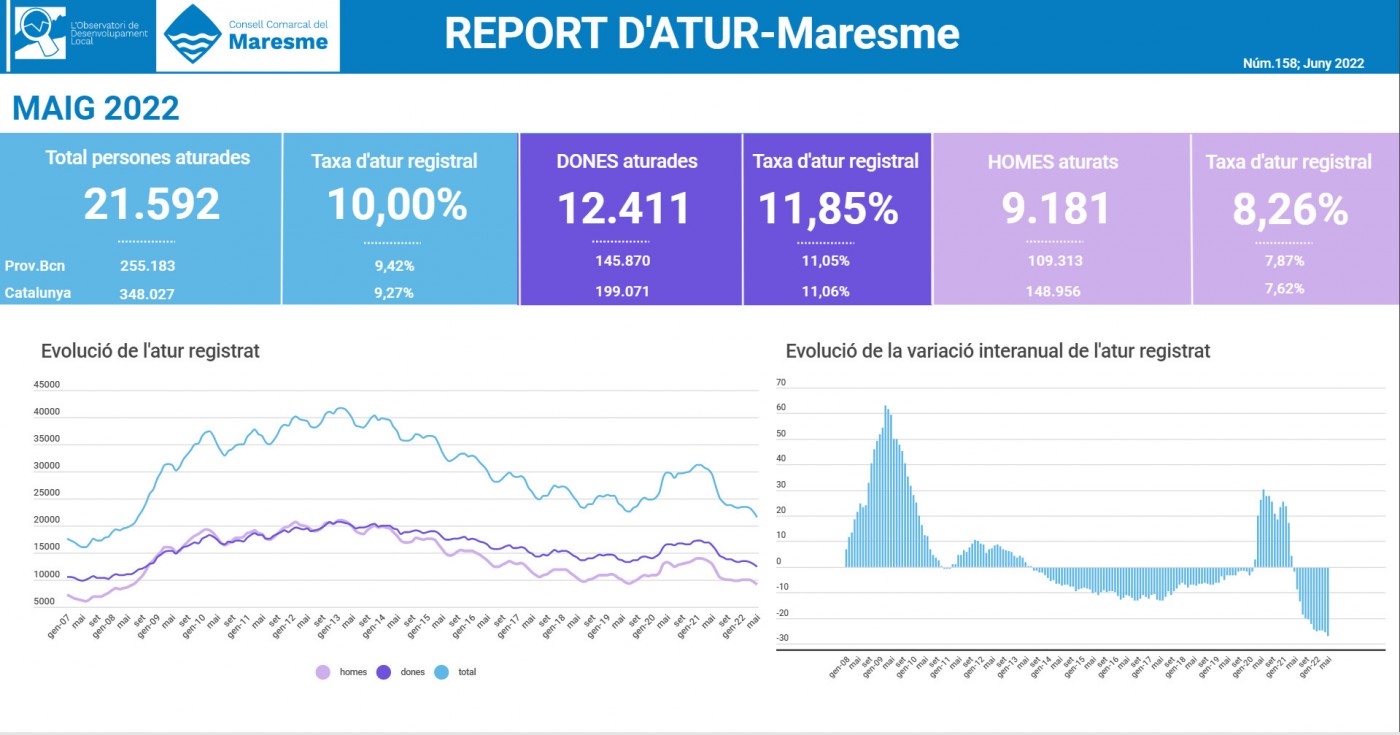The height and width of the screenshot is (735, 1400).
Task: Click the value 199.071 under DONES
Action: coord(623,292)
